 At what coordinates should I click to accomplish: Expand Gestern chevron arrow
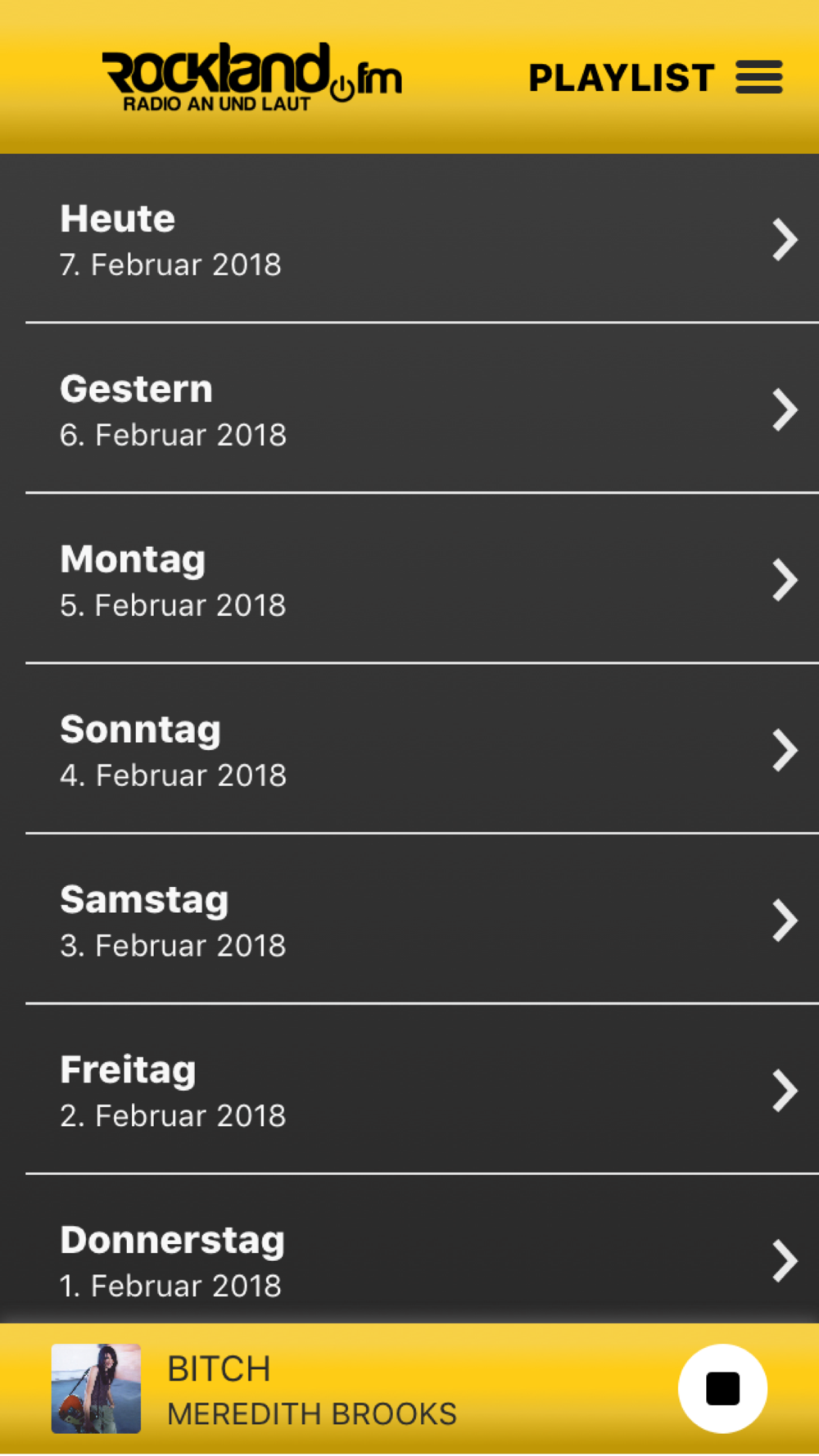click(784, 409)
